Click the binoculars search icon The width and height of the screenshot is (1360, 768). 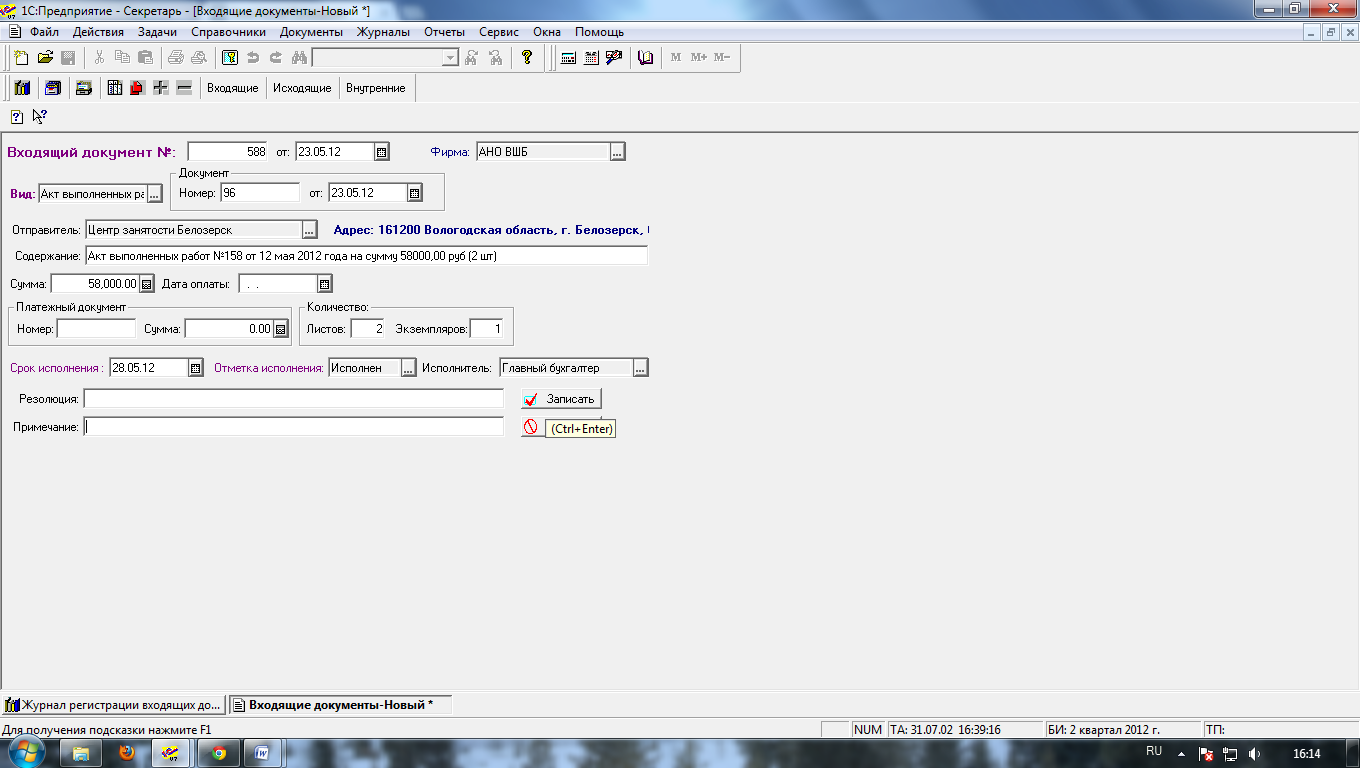298,57
